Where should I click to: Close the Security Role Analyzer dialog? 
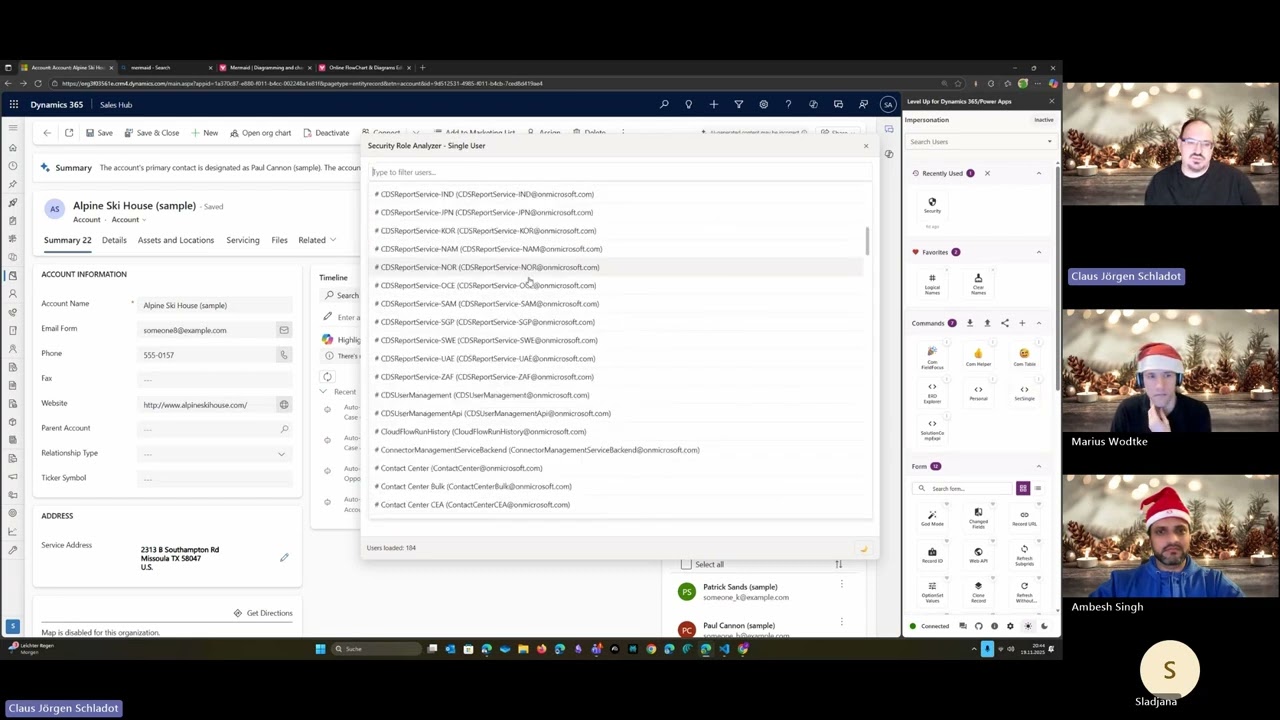coord(866,146)
